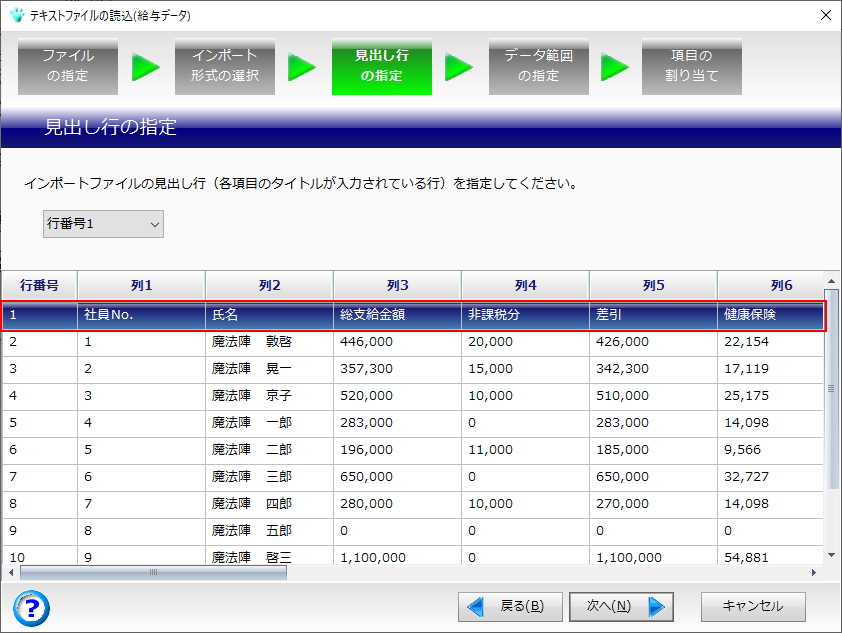Select the ファイルの指定 step tab
The image size is (842, 633).
pyautogui.click(x=68, y=67)
